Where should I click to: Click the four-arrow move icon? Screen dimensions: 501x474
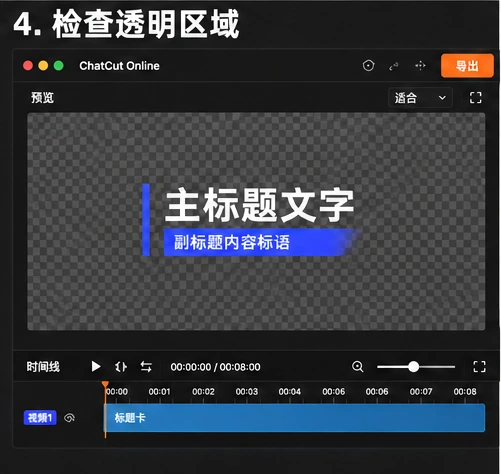[420, 66]
